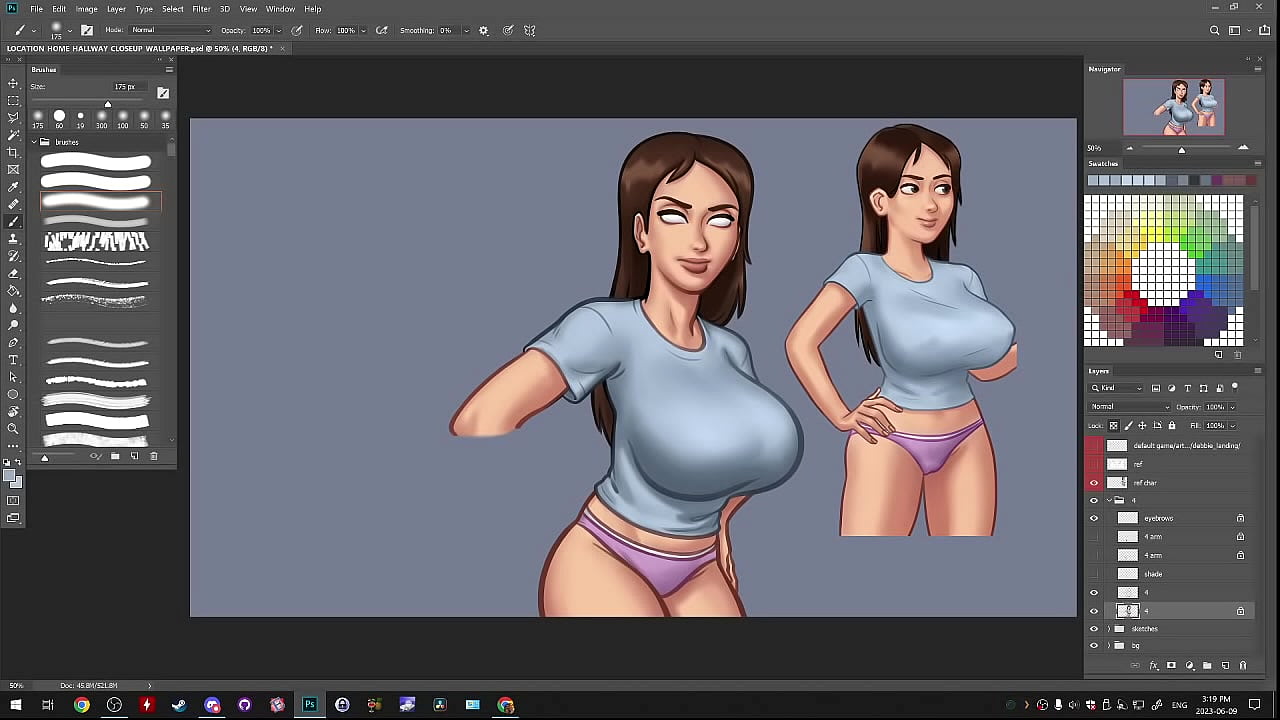Open the Layer menu
This screenshot has height=720, width=1280.
[x=116, y=9]
